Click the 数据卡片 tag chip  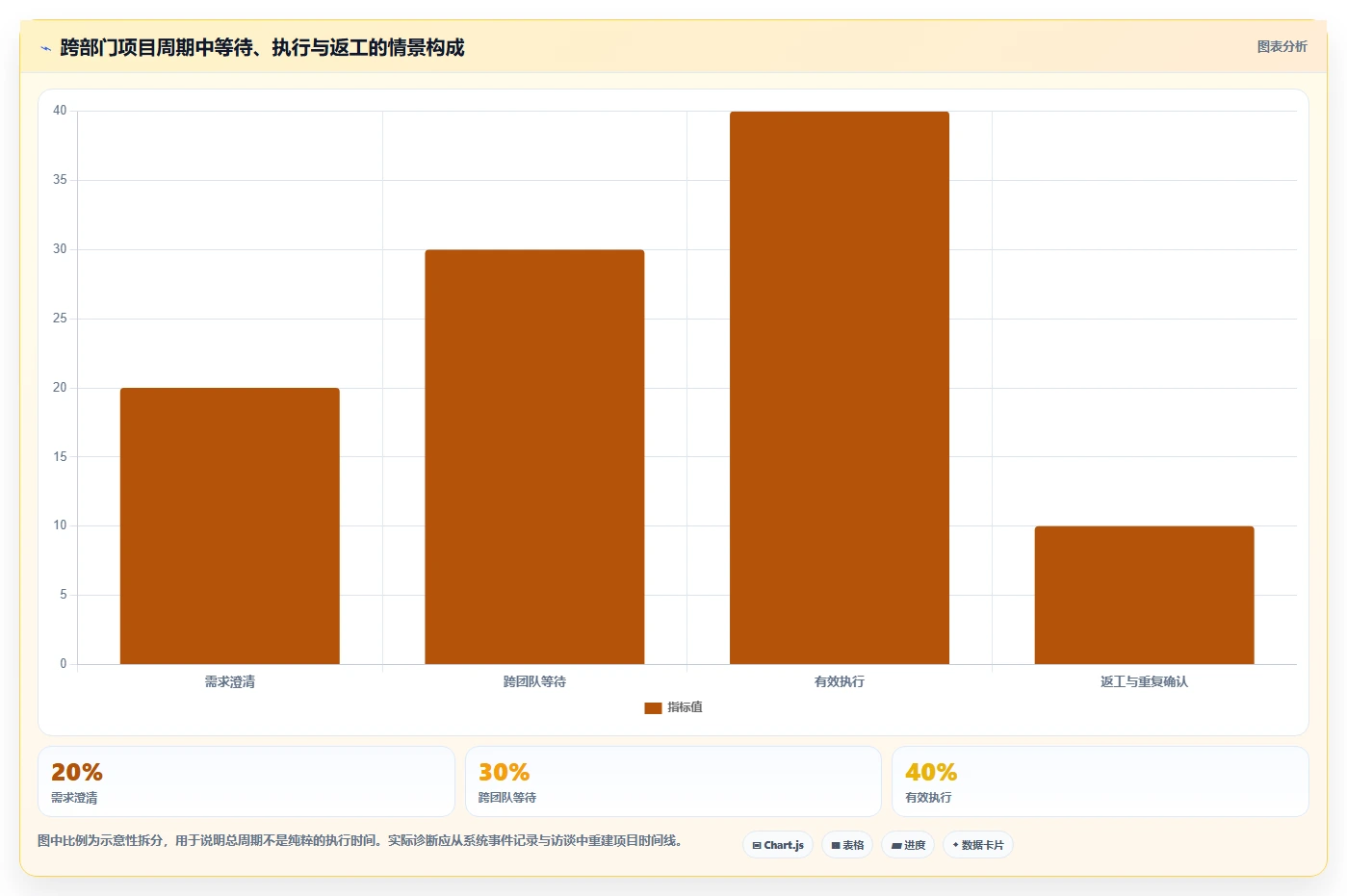[978, 845]
